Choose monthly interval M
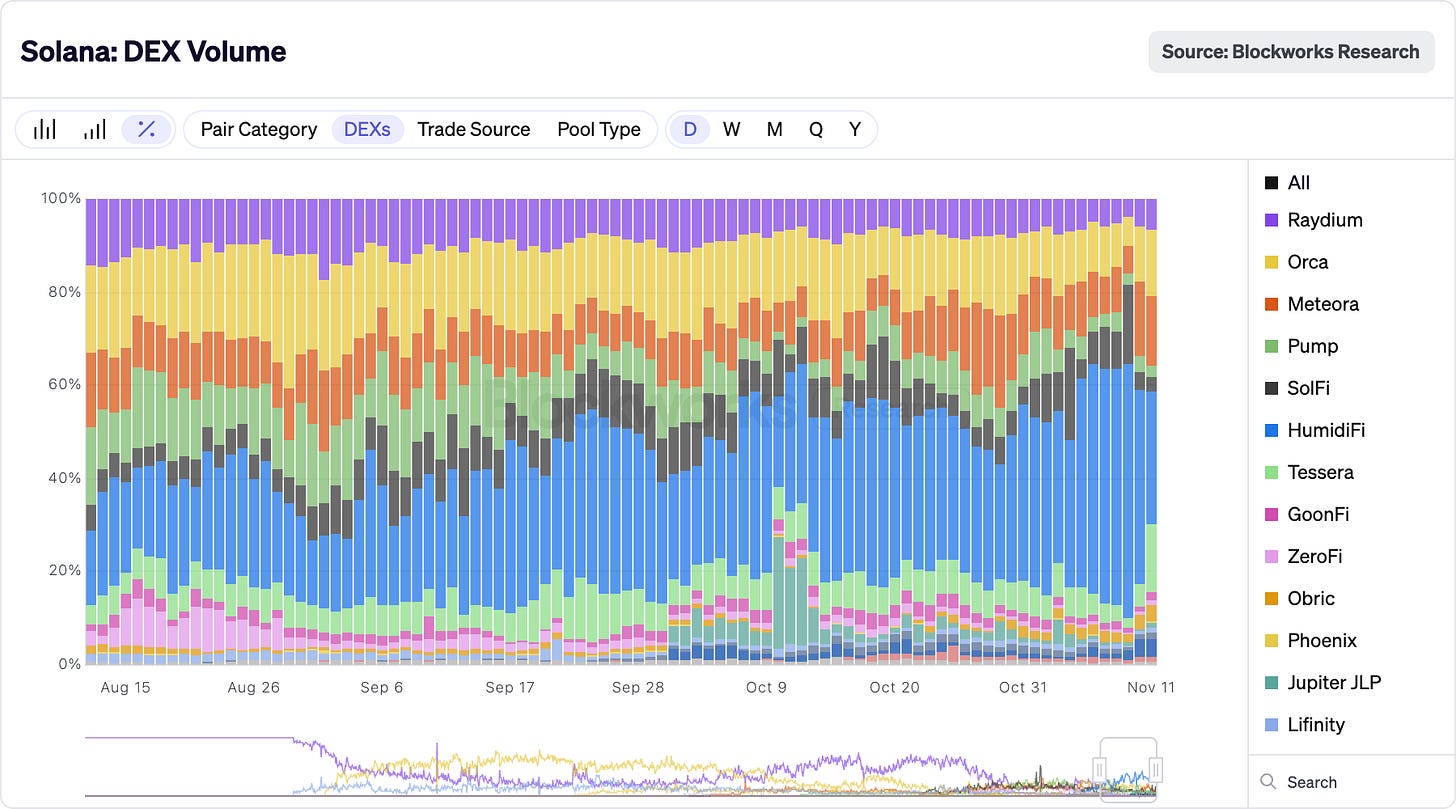The image size is (1456, 809). point(774,129)
